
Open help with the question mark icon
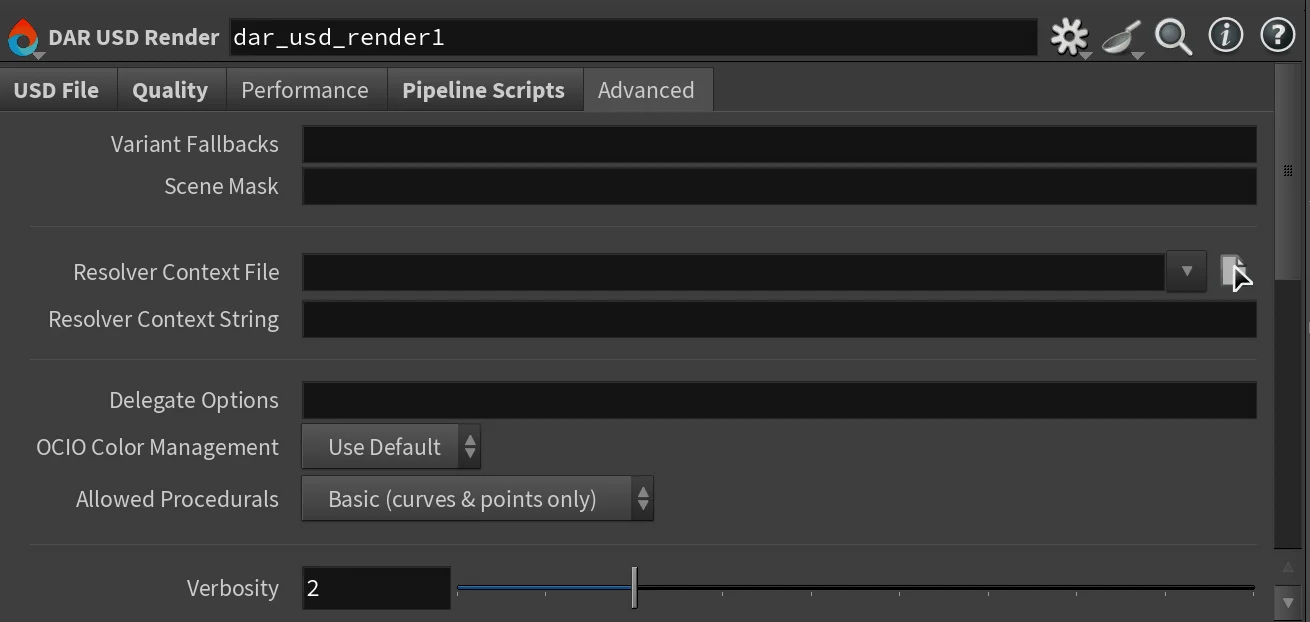(x=1277, y=36)
